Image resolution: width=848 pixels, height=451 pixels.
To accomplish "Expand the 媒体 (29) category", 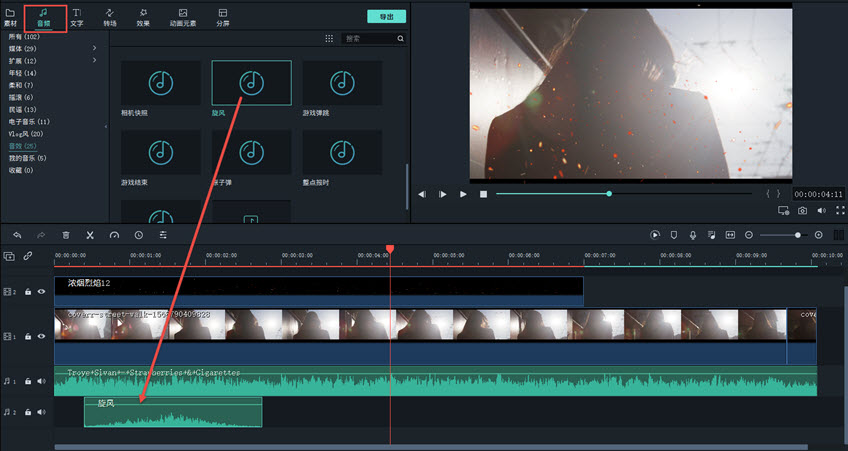I will pyautogui.click(x=95, y=49).
